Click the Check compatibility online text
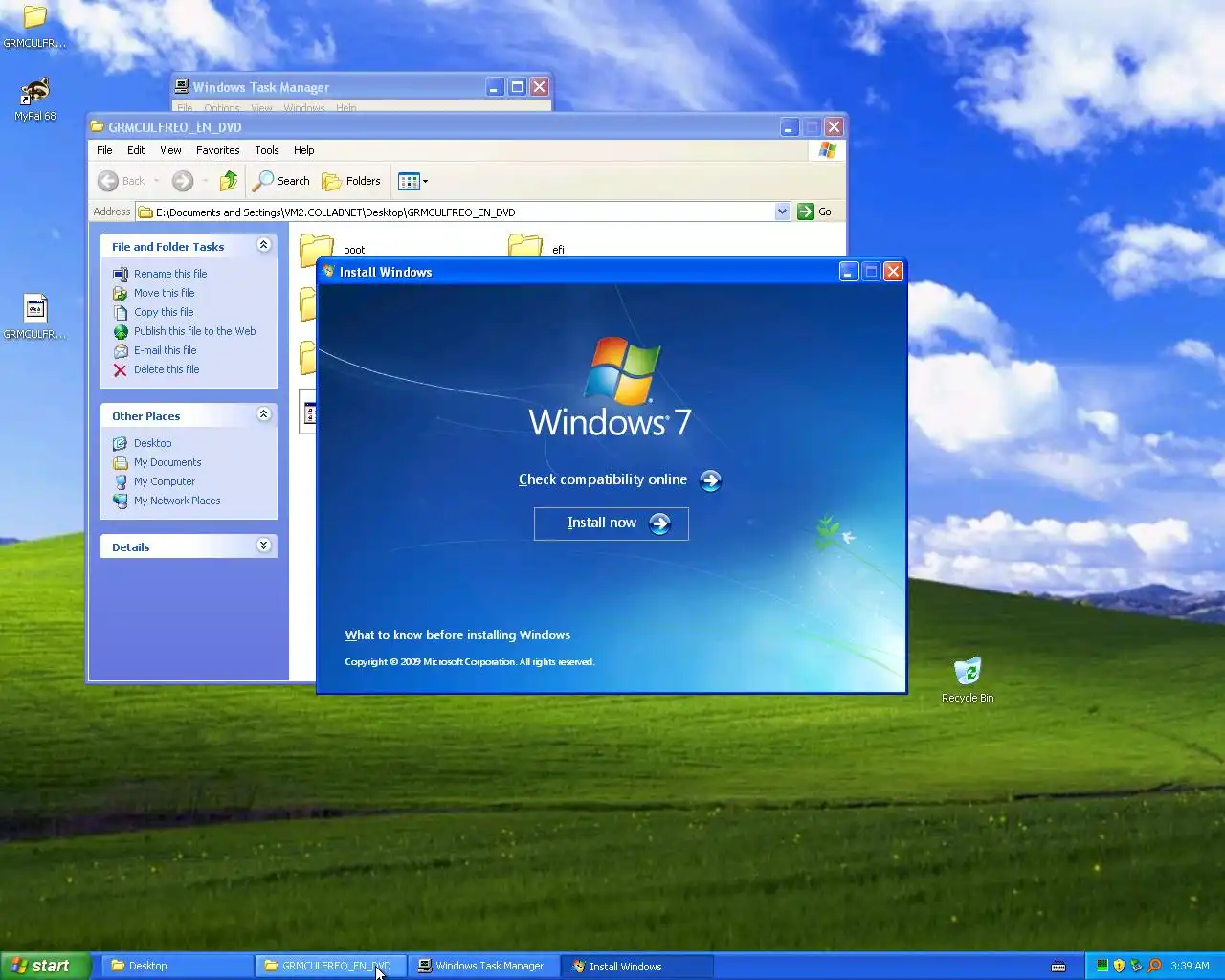The width and height of the screenshot is (1225, 980). [x=603, y=479]
